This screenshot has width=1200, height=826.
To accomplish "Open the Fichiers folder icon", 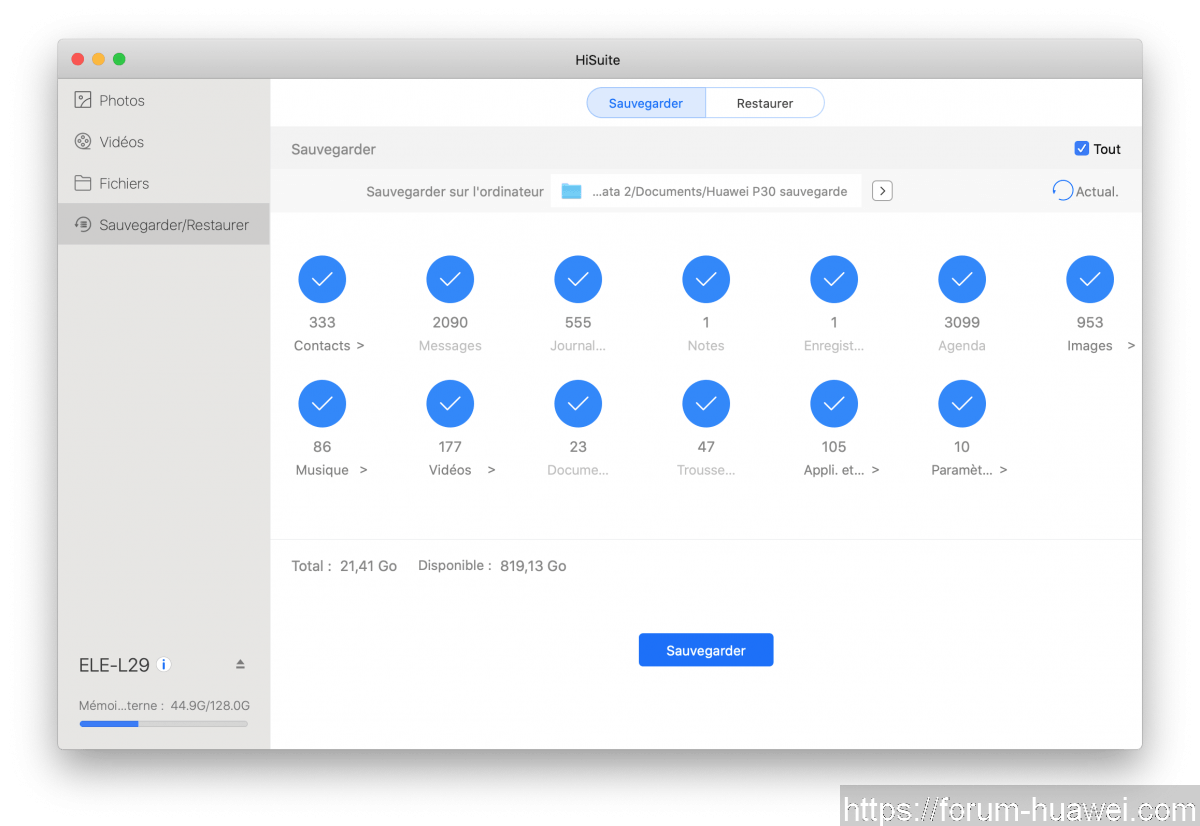I will coord(83,184).
